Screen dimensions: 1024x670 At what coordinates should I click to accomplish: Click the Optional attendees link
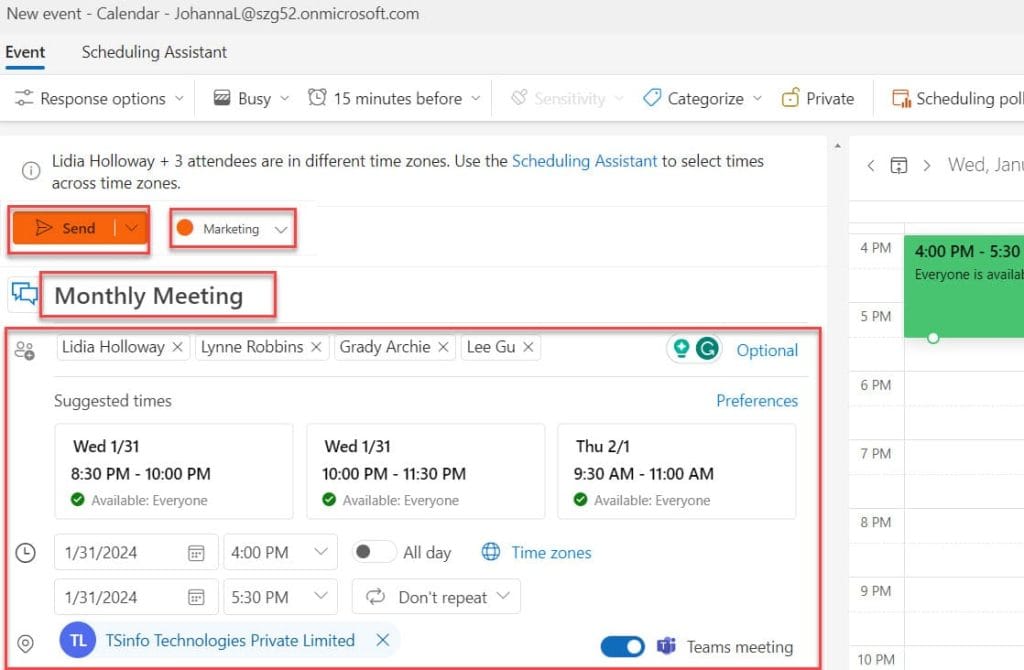click(767, 350)
